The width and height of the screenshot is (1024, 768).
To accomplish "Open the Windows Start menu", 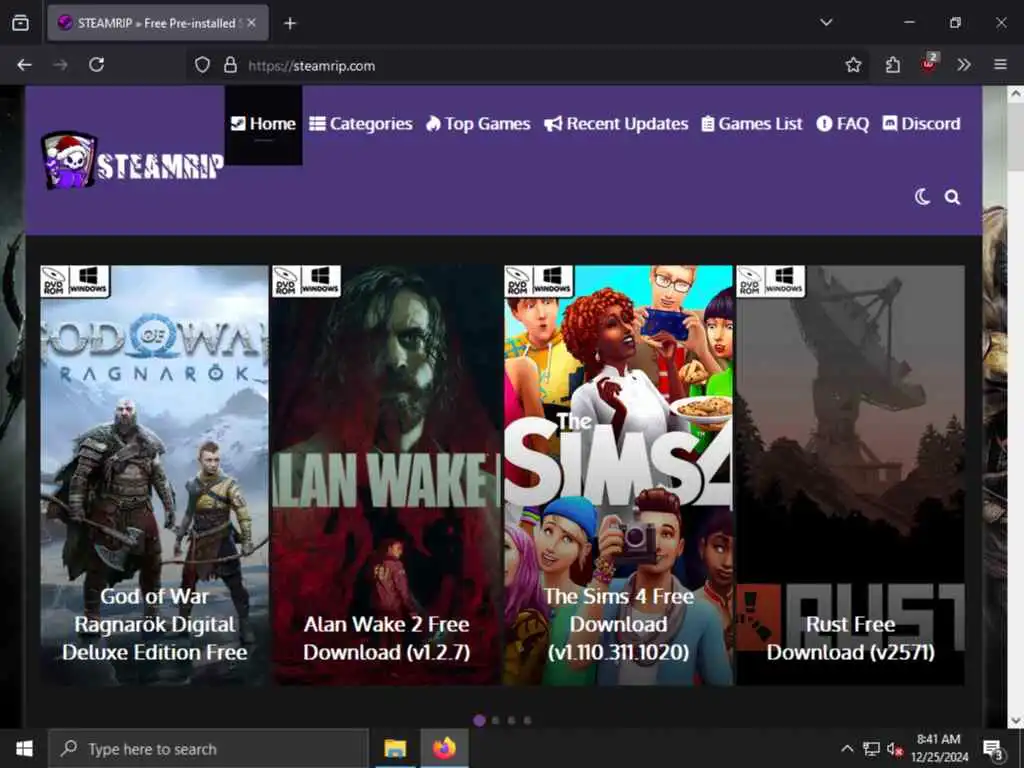I will pos(24,748).
